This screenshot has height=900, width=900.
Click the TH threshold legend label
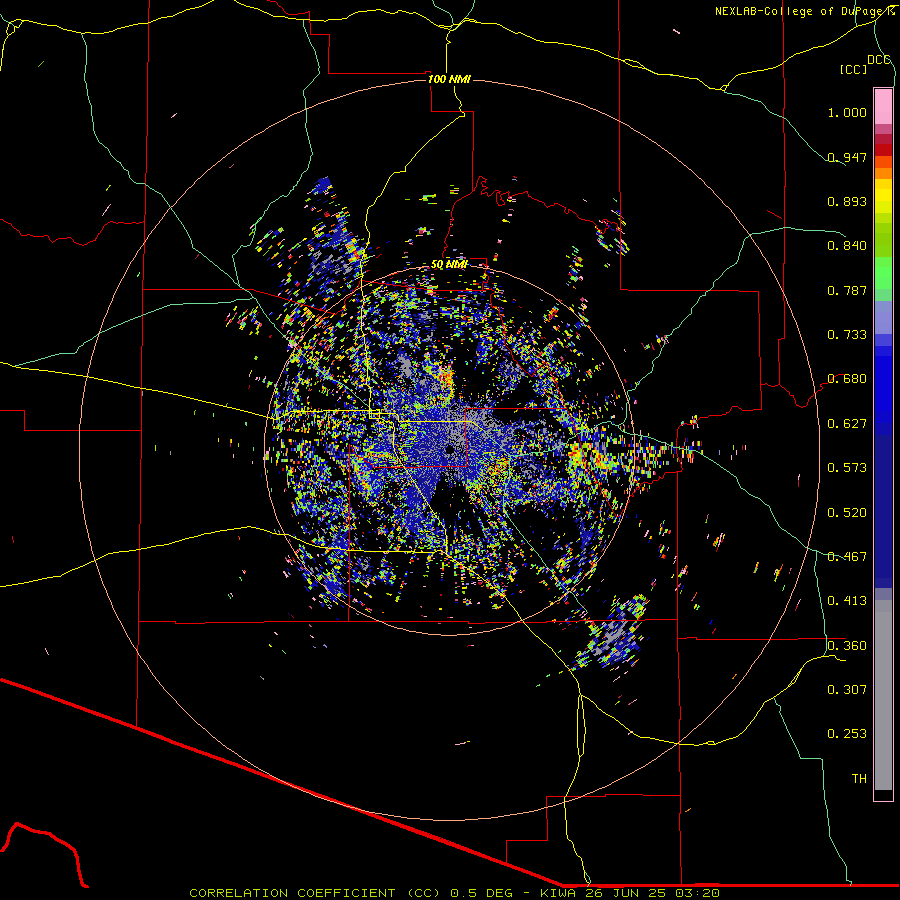(x=859, y=779)
